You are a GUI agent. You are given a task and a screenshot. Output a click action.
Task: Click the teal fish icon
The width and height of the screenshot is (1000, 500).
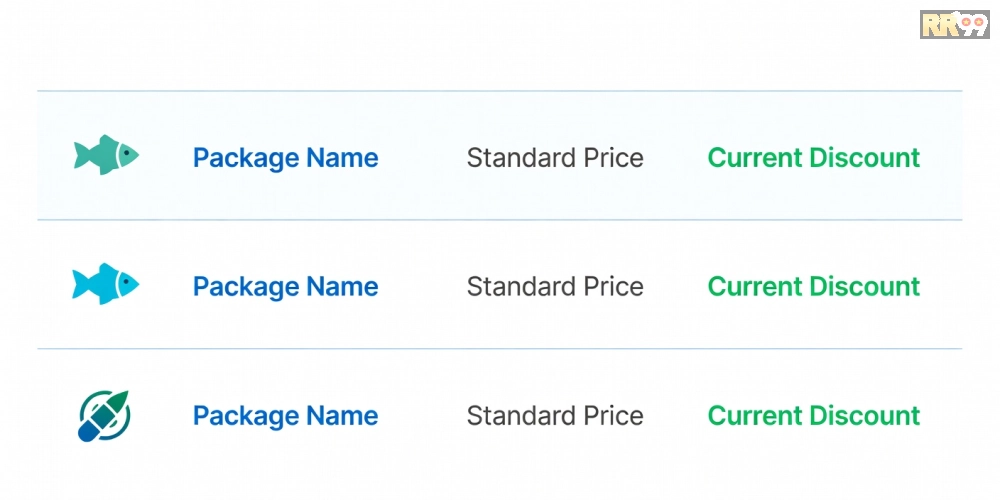105,156
